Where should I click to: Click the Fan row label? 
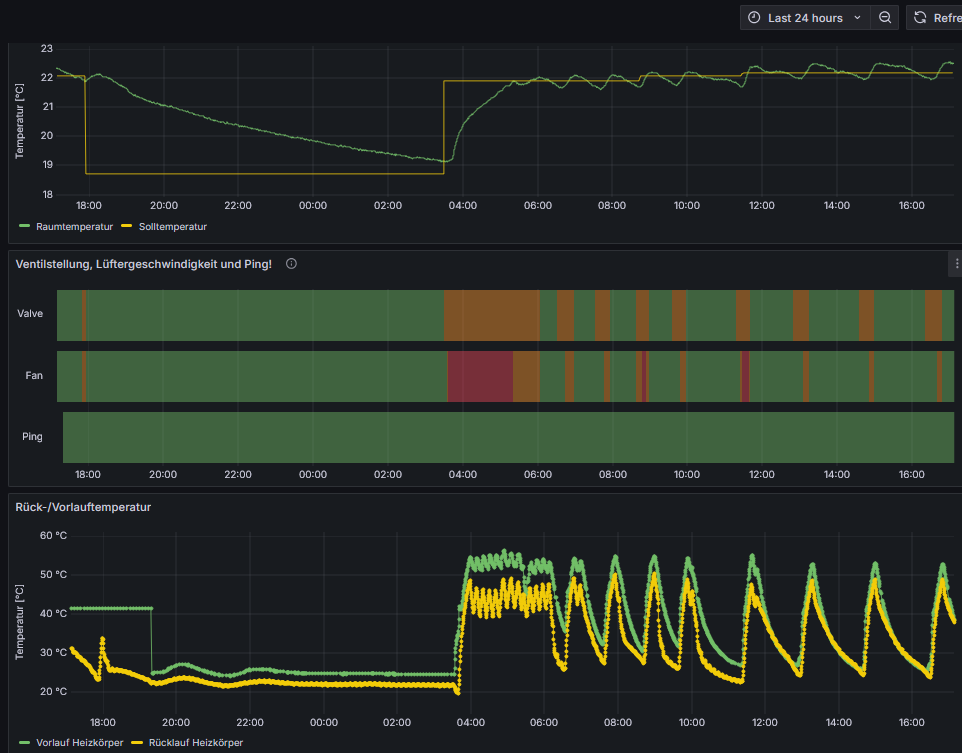click(x=34, y=375)
